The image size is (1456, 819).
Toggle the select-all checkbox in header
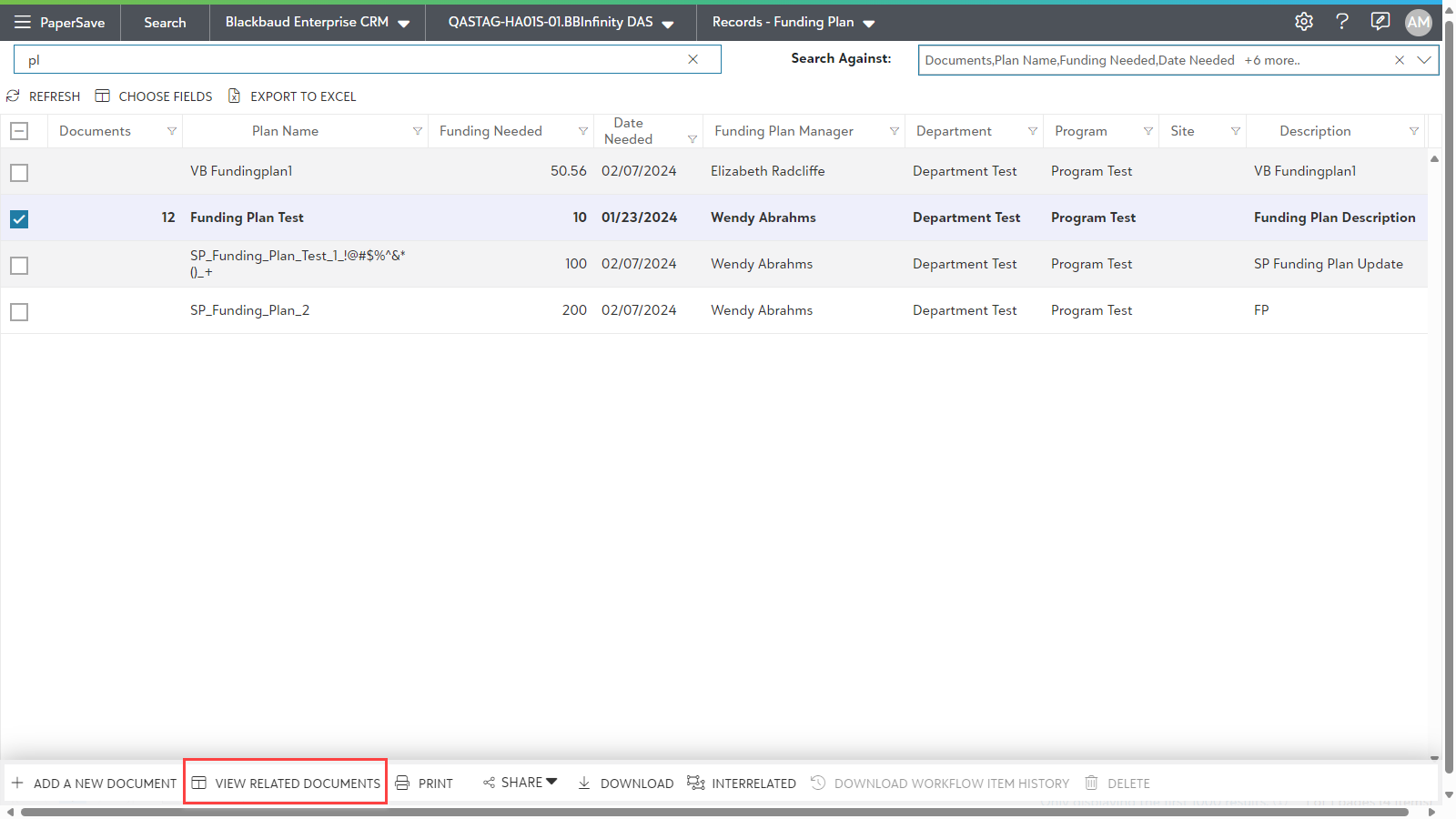(19, 131)
